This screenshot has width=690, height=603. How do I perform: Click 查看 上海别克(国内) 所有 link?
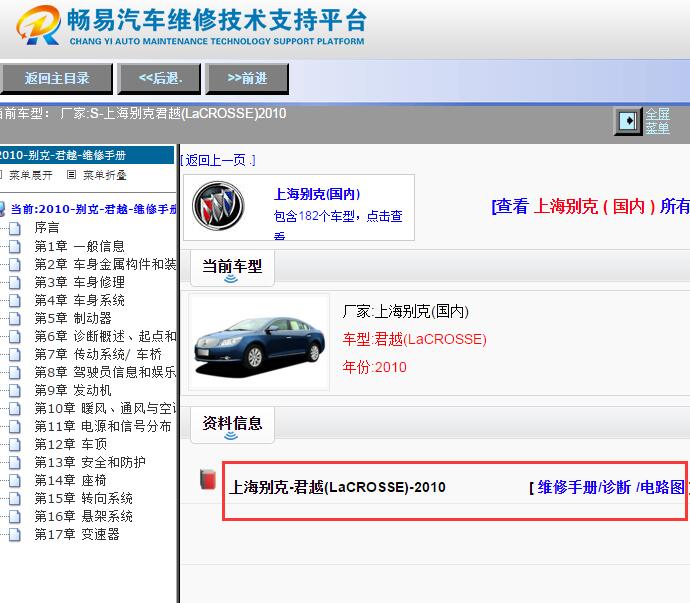click(x=590, y=206)
